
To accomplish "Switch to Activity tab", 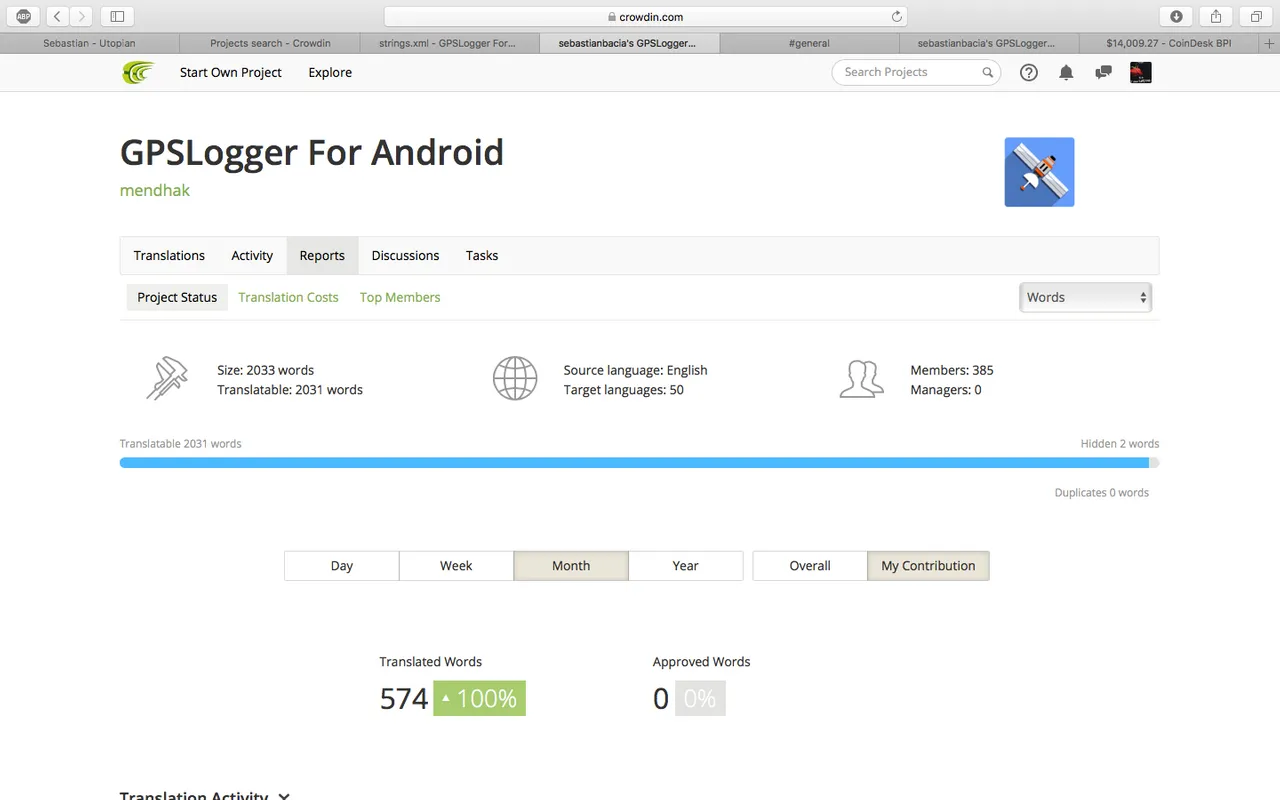I will pos(252,256).
